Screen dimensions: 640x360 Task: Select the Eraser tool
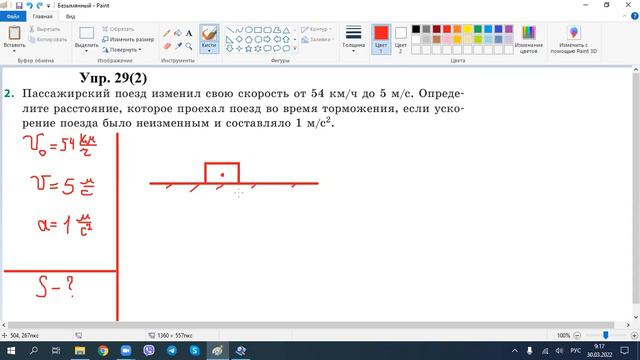[x=167, y=46]
